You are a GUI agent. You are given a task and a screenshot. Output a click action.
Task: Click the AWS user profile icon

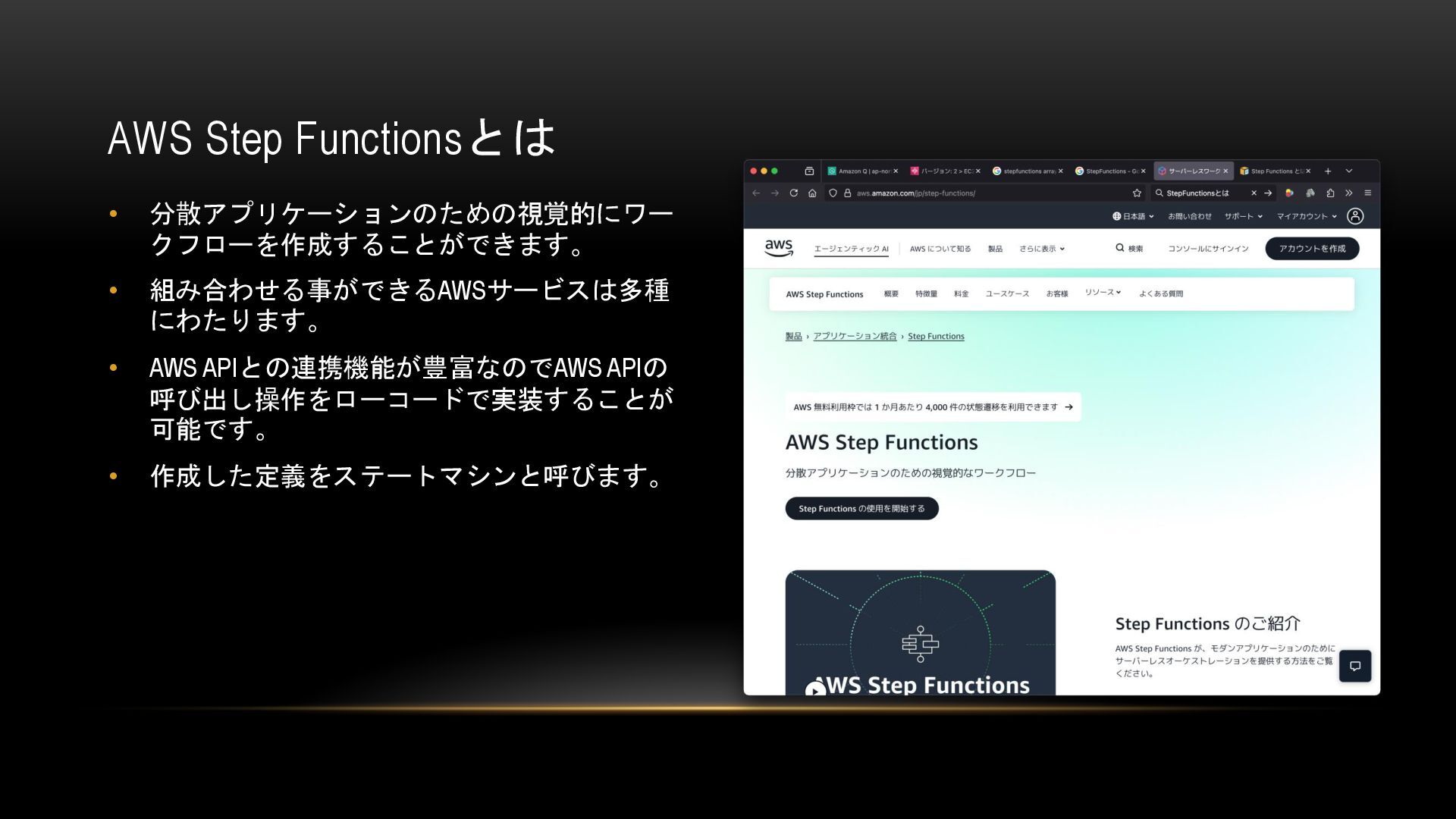[x=1355, y=216]
